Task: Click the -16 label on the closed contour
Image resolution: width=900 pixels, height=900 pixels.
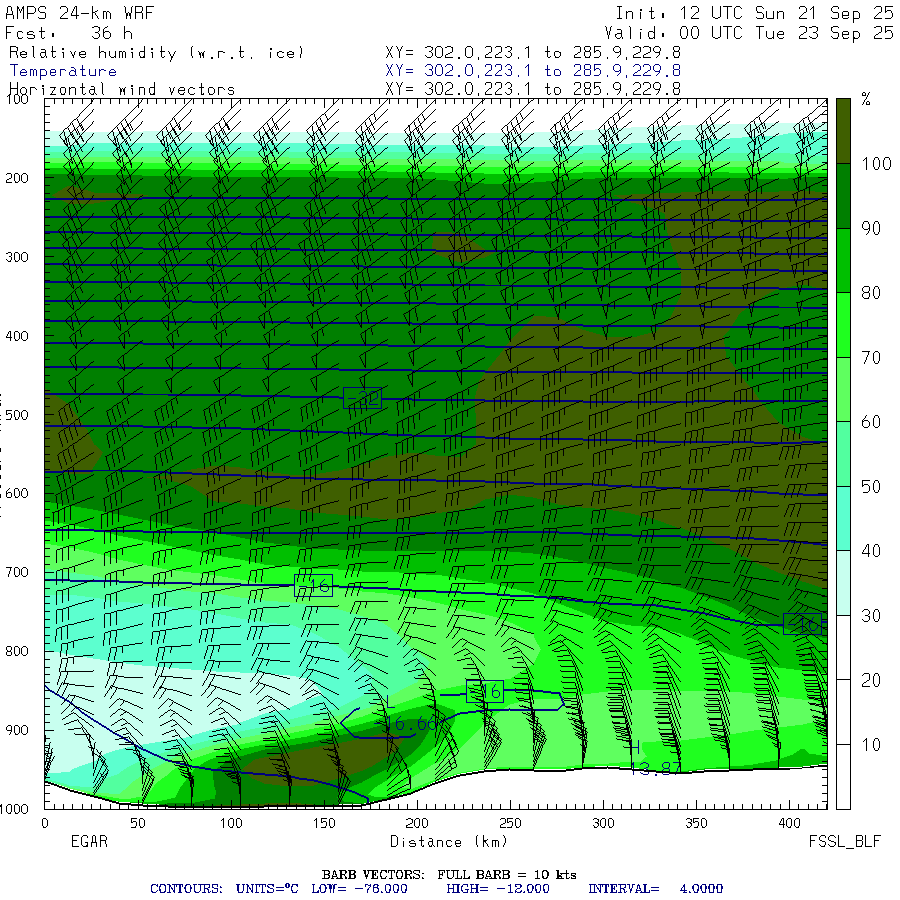Action: click(485, 691)
